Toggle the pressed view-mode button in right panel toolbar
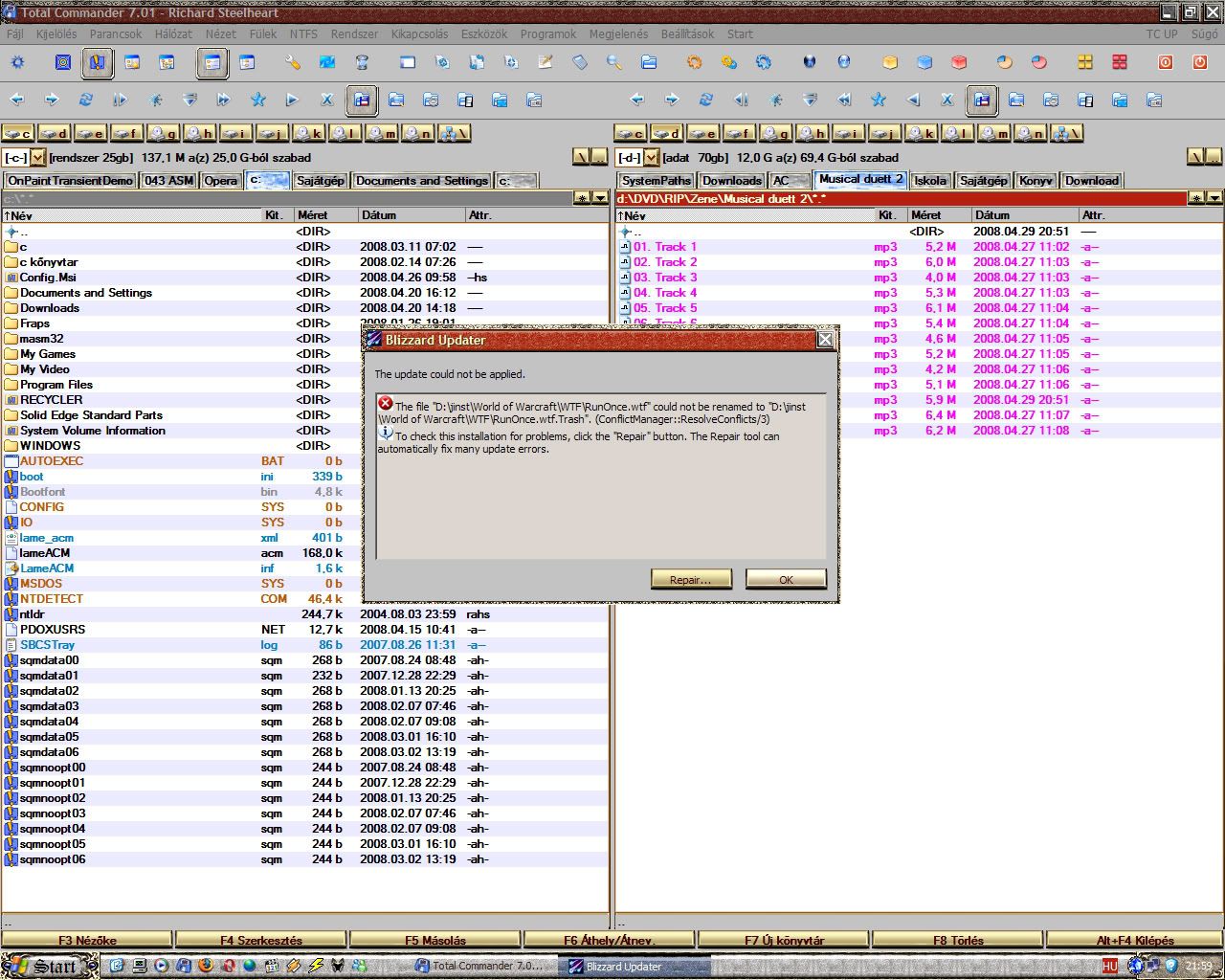The image size is (1225, 980). click(982, 100)
